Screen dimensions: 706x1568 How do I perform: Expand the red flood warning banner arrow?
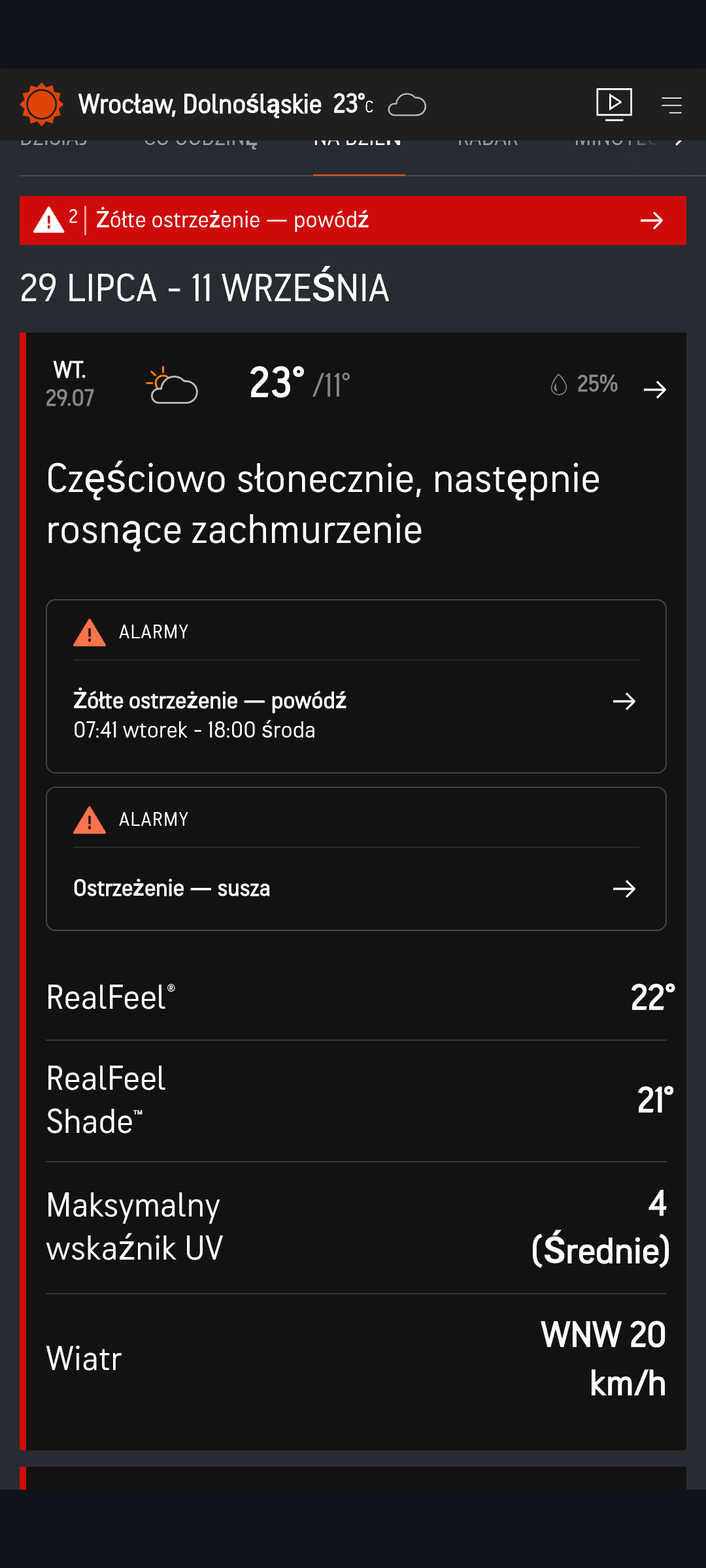[x=651, y=221]
